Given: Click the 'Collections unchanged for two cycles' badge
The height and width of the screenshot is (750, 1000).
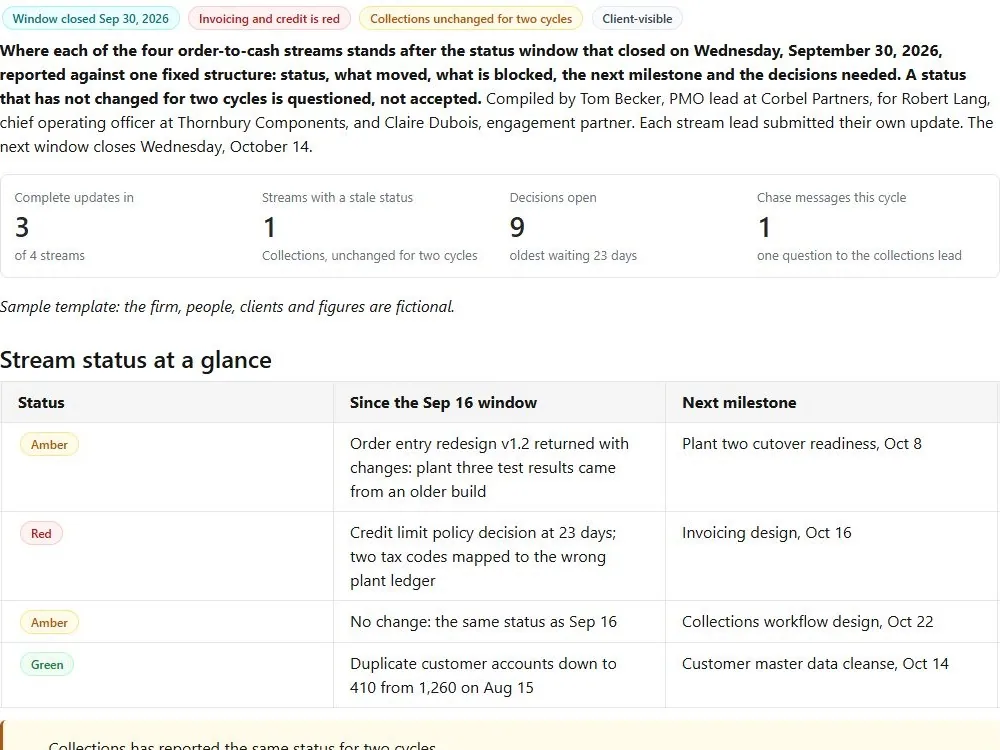Looking at the screenshot, I should (x=471, y=18).
